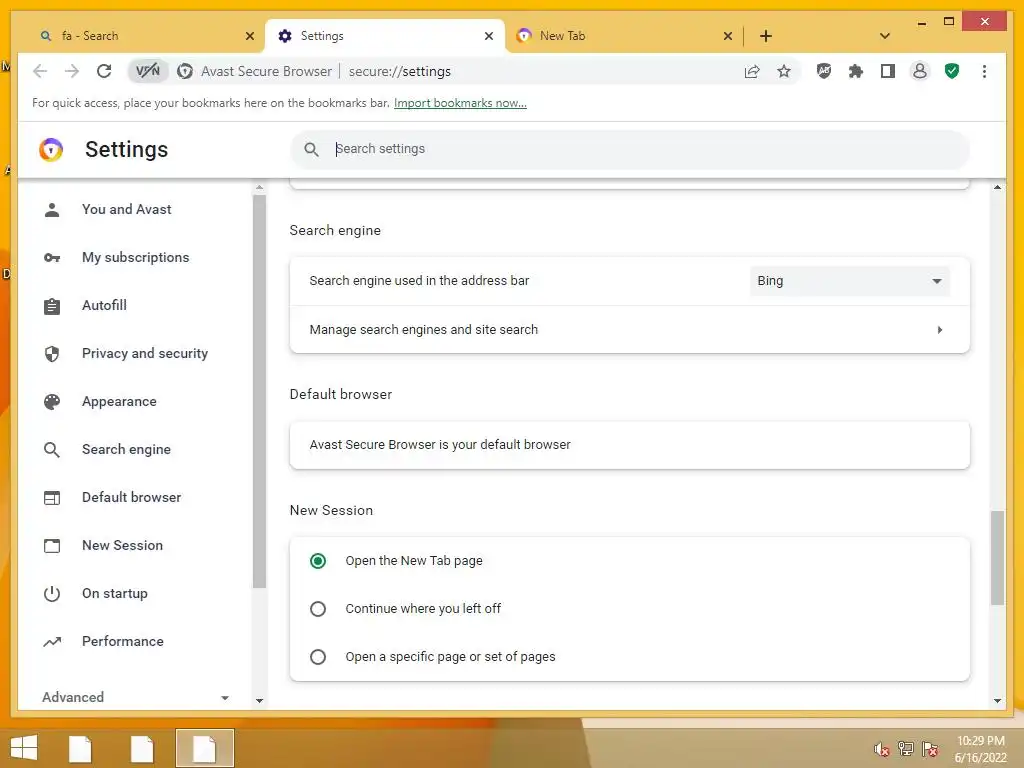
Task: Click the Avast logo beside the Settings heading
Action: coord(51,150)
